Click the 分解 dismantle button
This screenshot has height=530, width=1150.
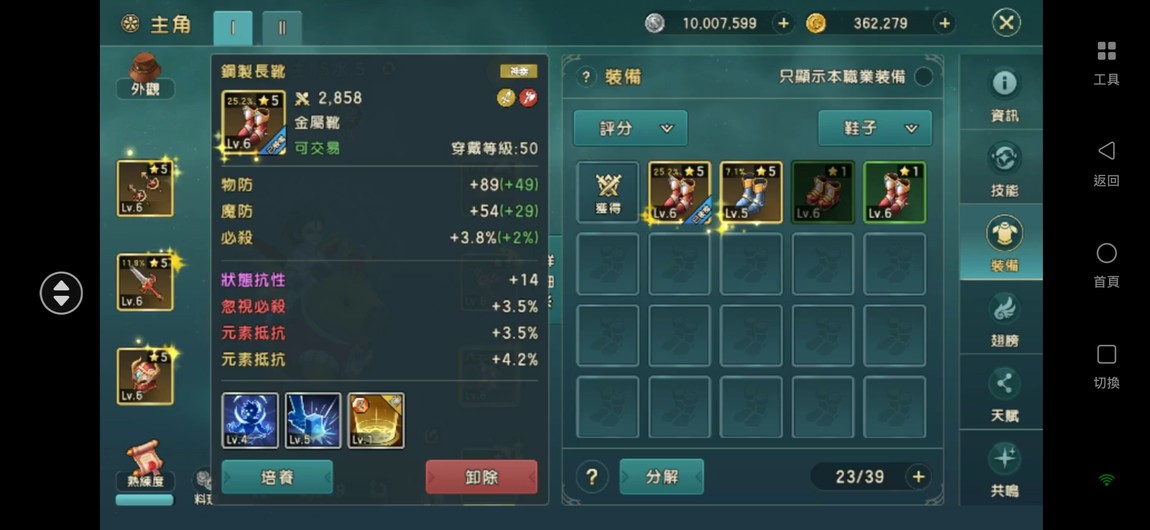(662, 476)
